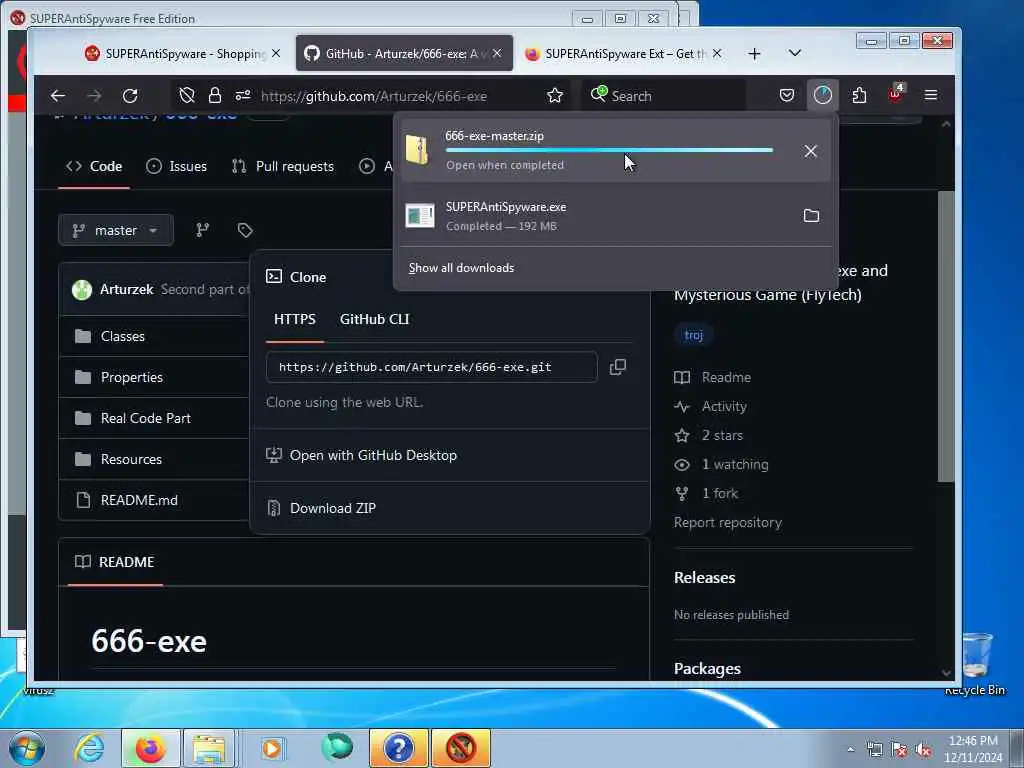Open the Issues tab
Viewport: 1024px width, 768px height.
tap(176, 167)
